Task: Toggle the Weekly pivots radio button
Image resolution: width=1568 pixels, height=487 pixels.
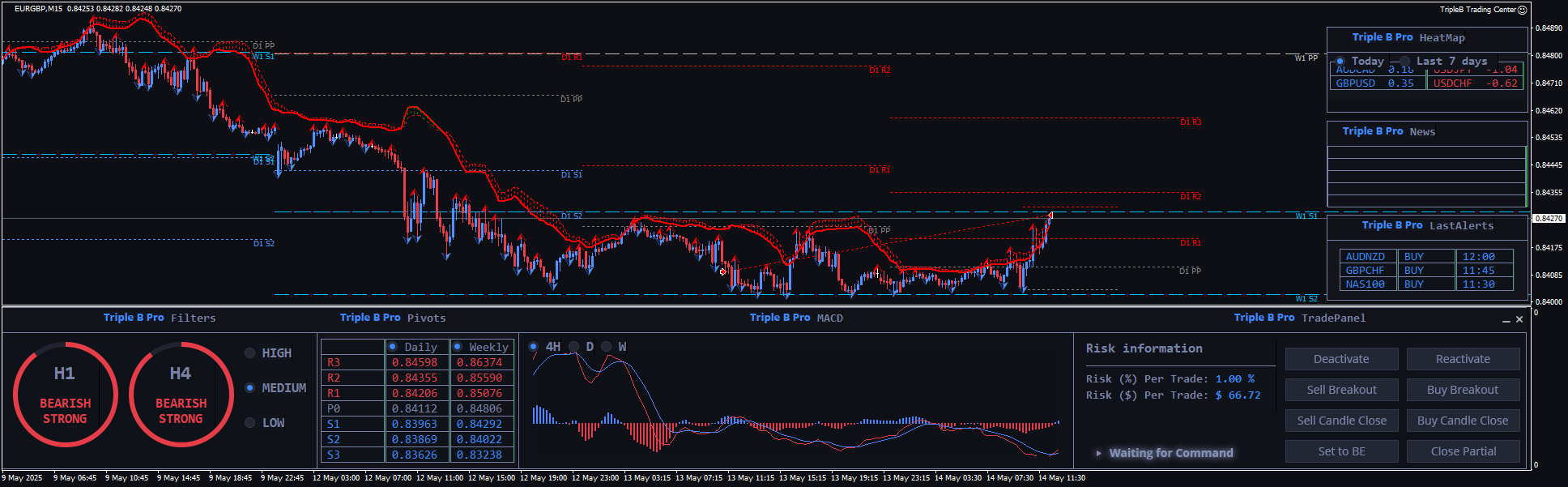Action: pos(458,347)
